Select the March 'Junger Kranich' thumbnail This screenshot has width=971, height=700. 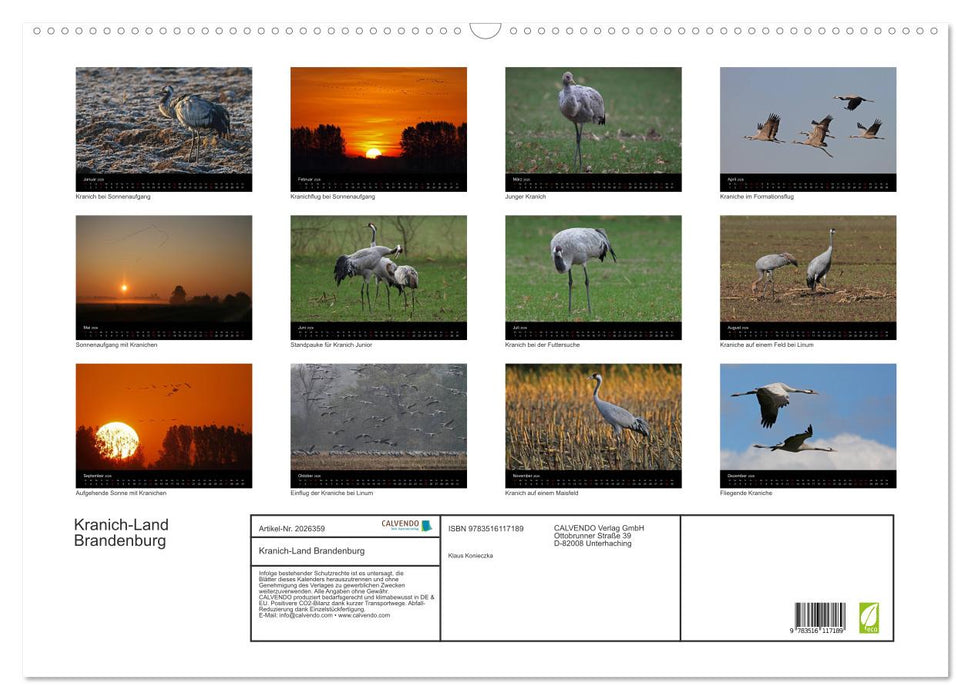click(593, 128)
